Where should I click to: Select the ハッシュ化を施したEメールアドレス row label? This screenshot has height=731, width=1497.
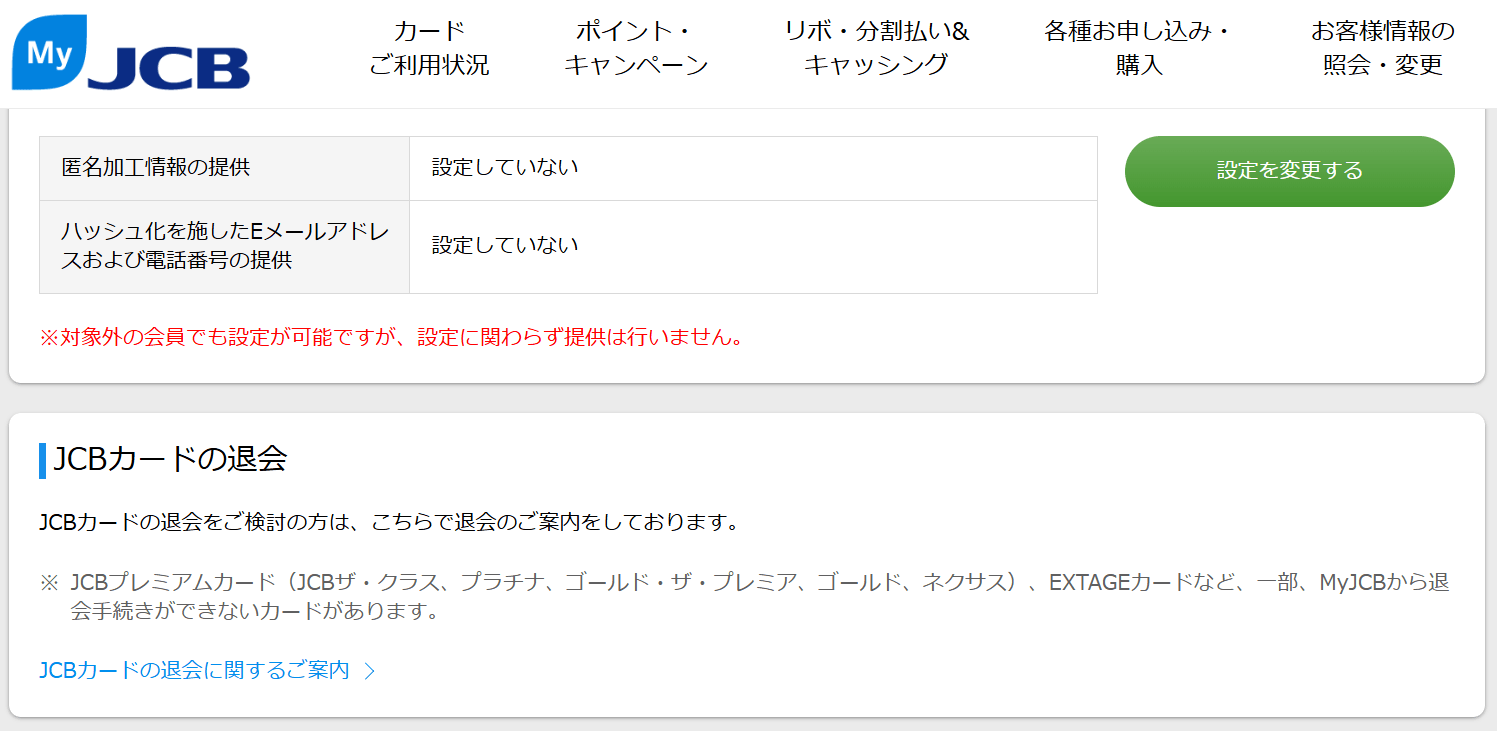pos(225,246)
